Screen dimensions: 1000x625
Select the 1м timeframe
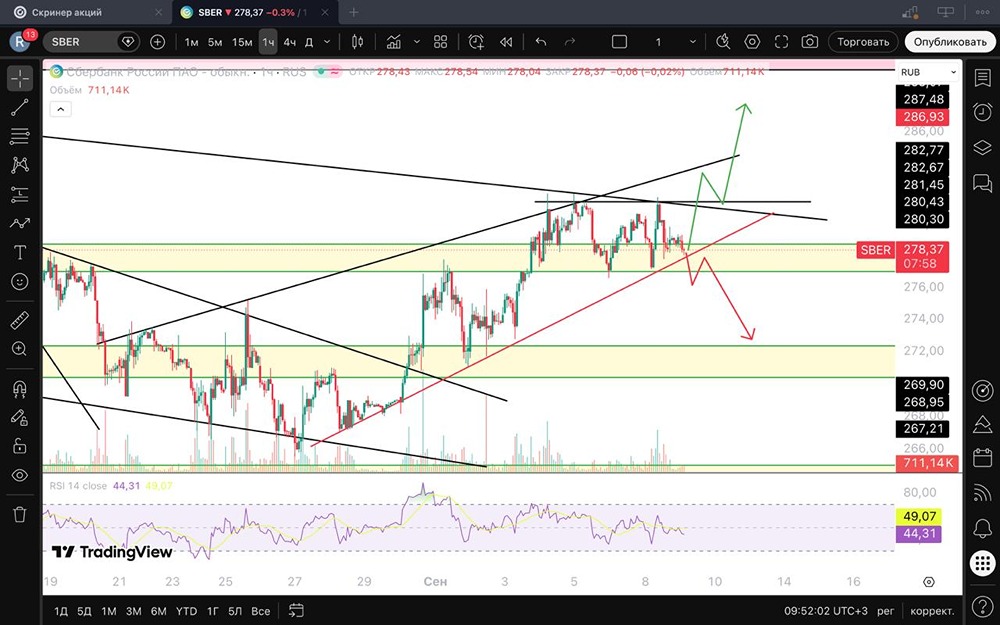pos(191,42)
